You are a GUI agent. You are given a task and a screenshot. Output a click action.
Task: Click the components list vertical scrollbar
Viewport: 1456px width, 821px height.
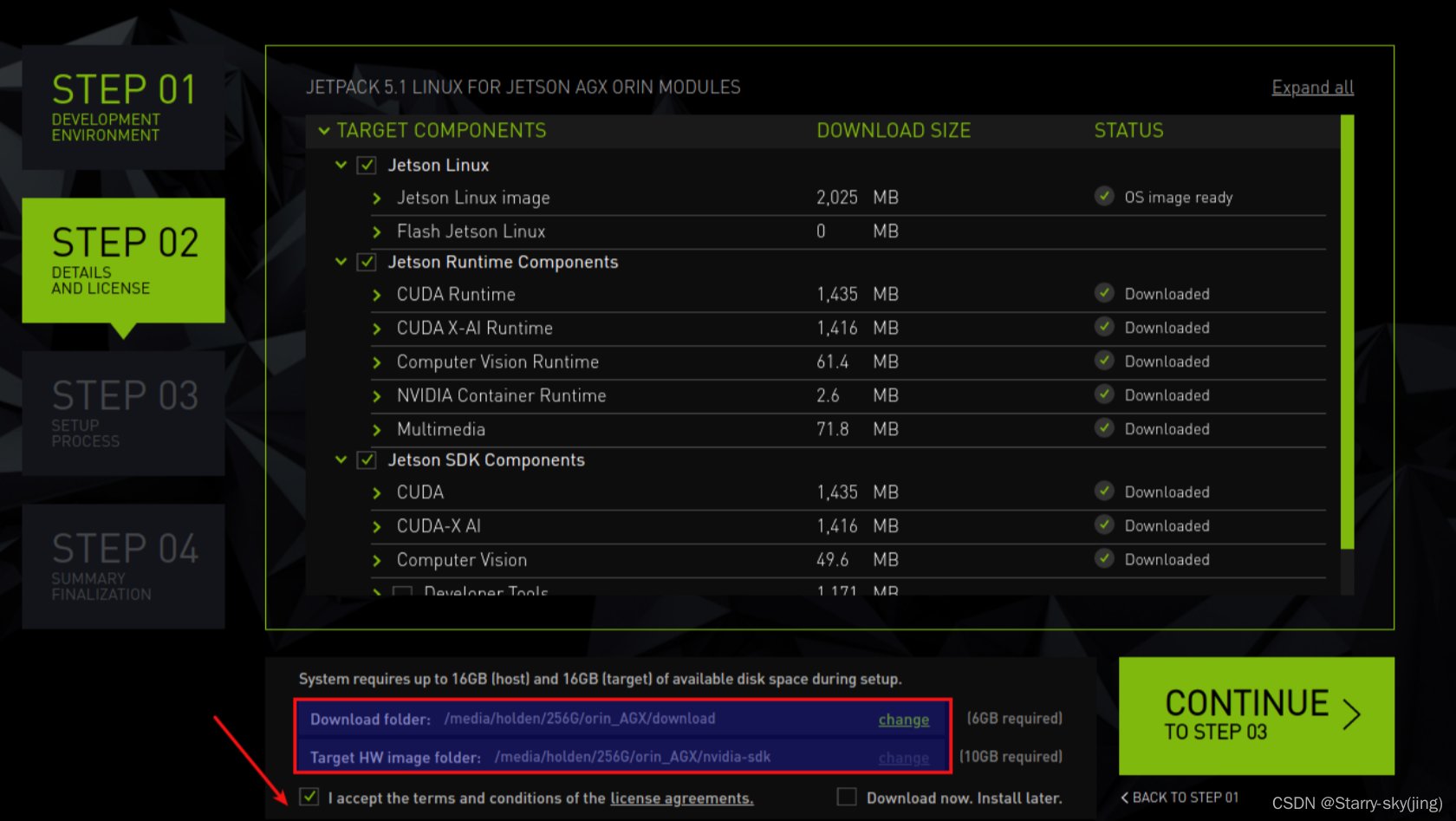coord(1347,332)
